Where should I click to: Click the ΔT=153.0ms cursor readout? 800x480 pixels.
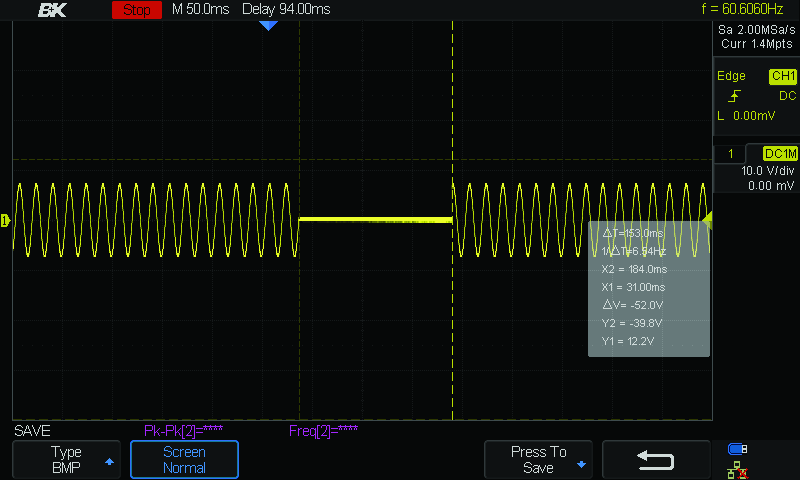coord(633,233)
